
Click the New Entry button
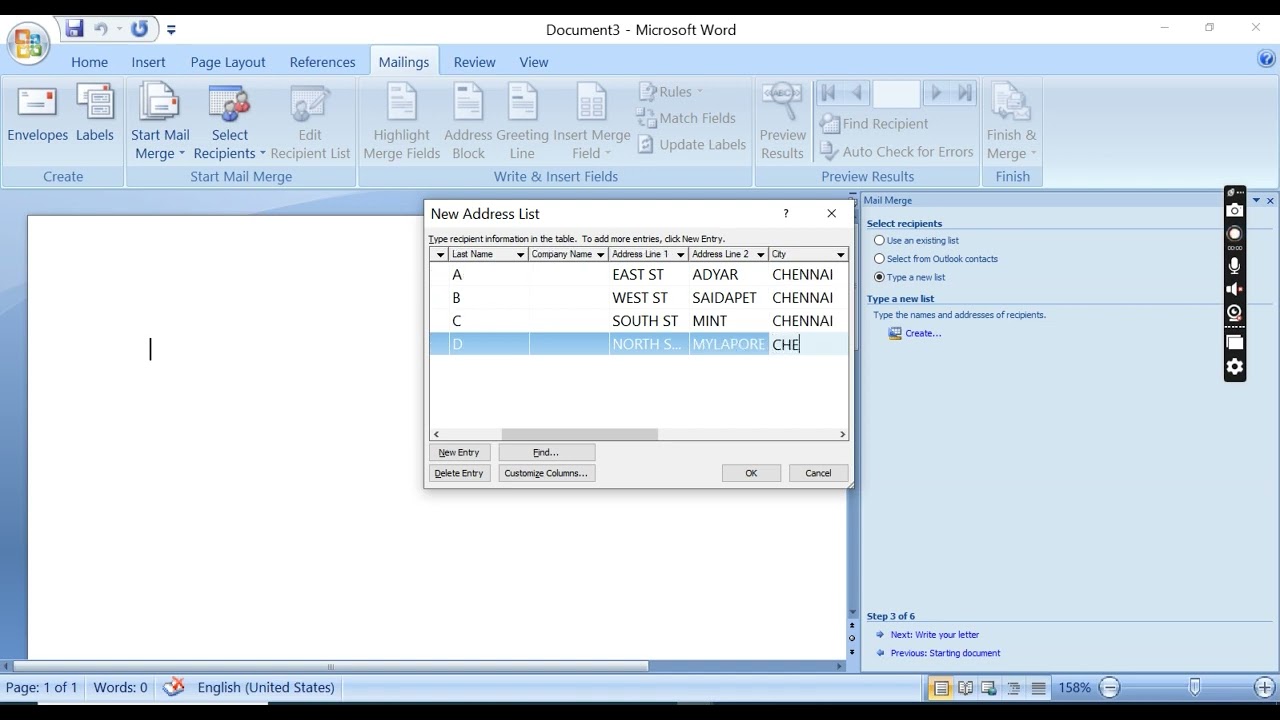pos(459,452)
